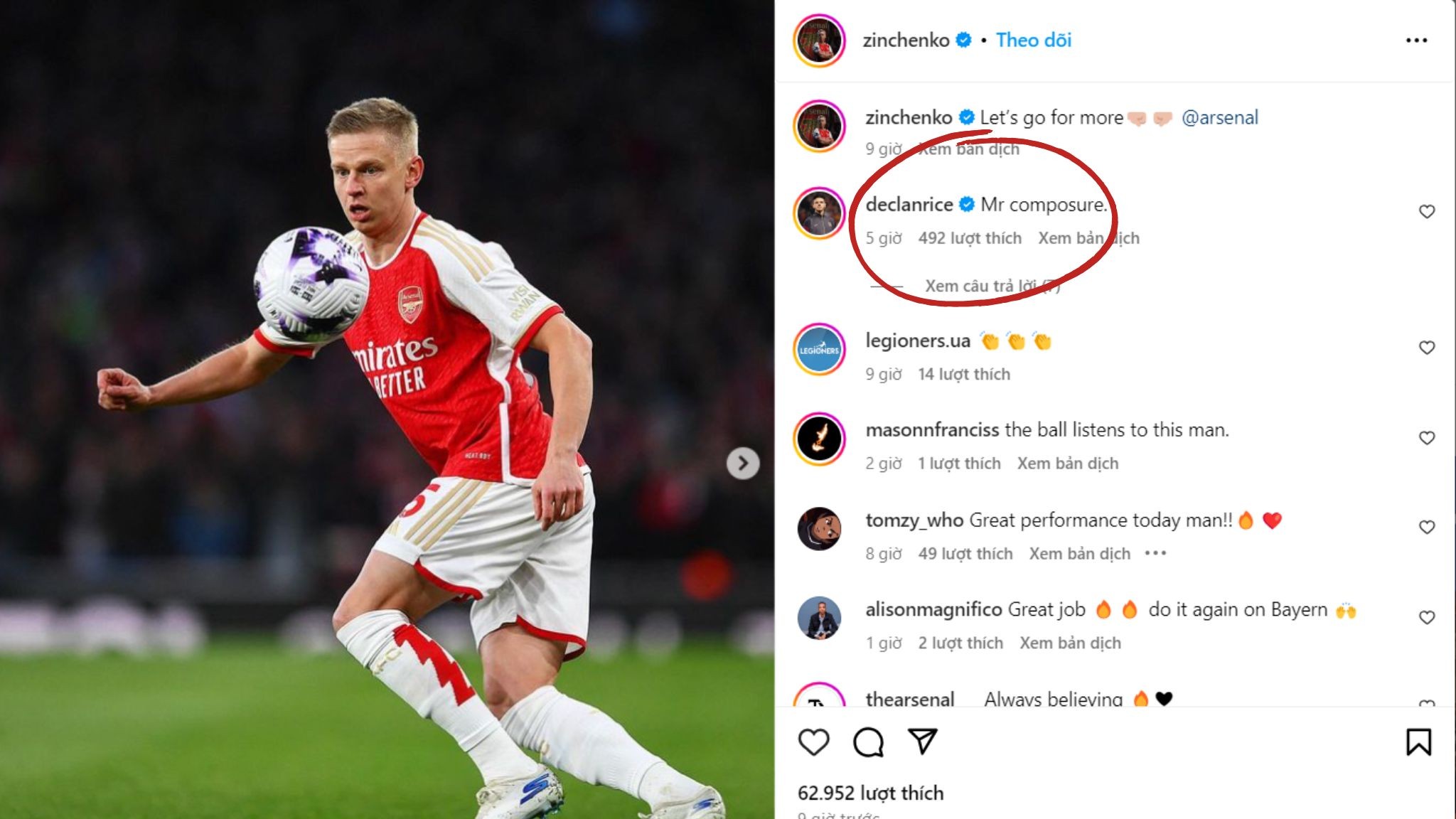Expand replies under declanrice's comment
The width and height of the screenshot is (1456, 819).
pyautogui.click(x=992, y=286)
